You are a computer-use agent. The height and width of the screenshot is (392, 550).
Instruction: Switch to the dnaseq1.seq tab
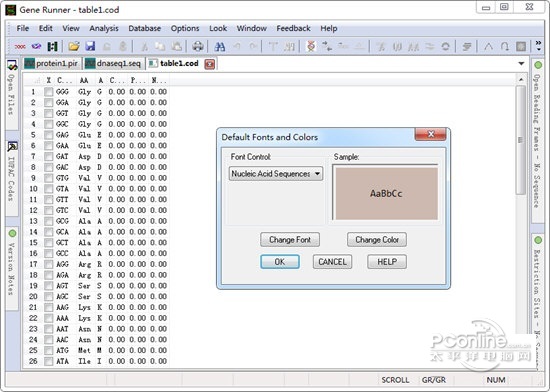coord(114,63)
